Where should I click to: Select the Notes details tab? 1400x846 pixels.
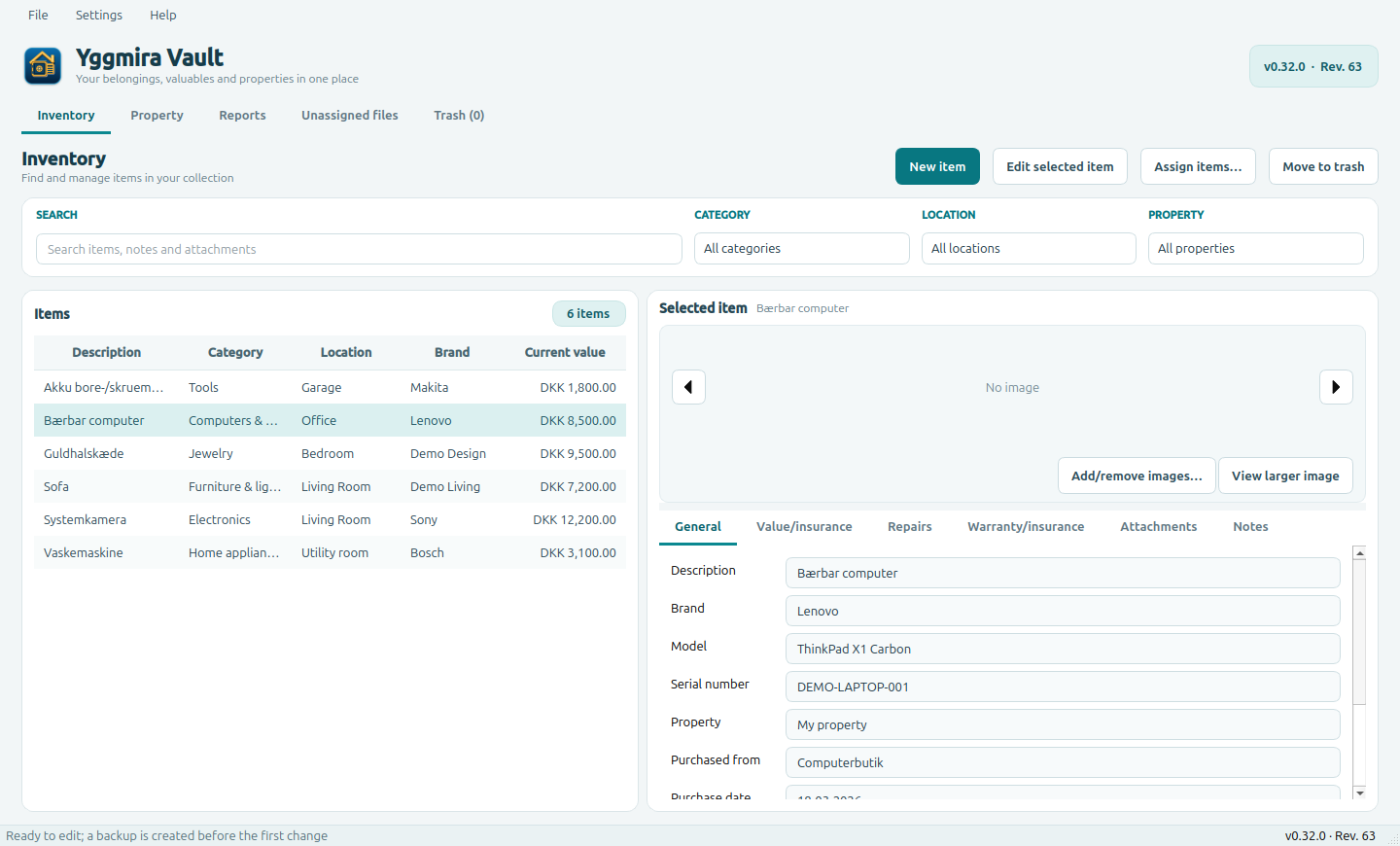point(1250,526)
